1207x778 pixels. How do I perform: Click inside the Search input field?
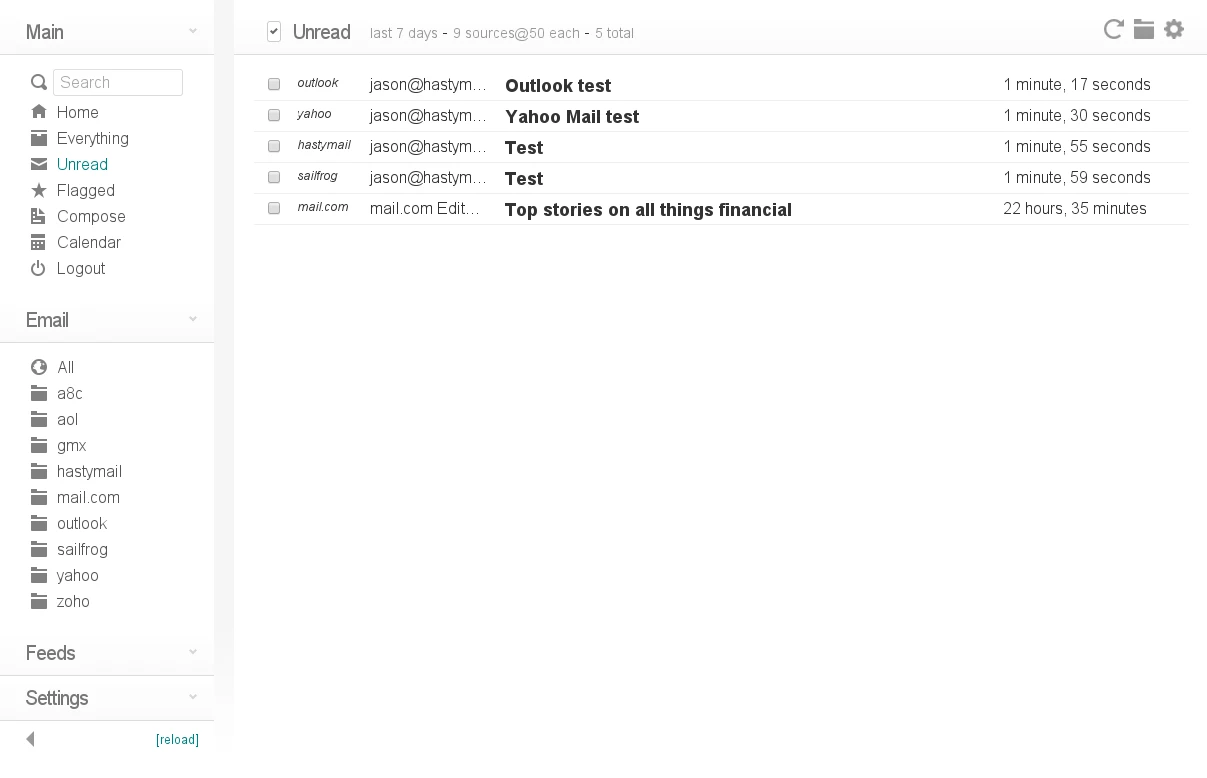click(x=118, y=82)
